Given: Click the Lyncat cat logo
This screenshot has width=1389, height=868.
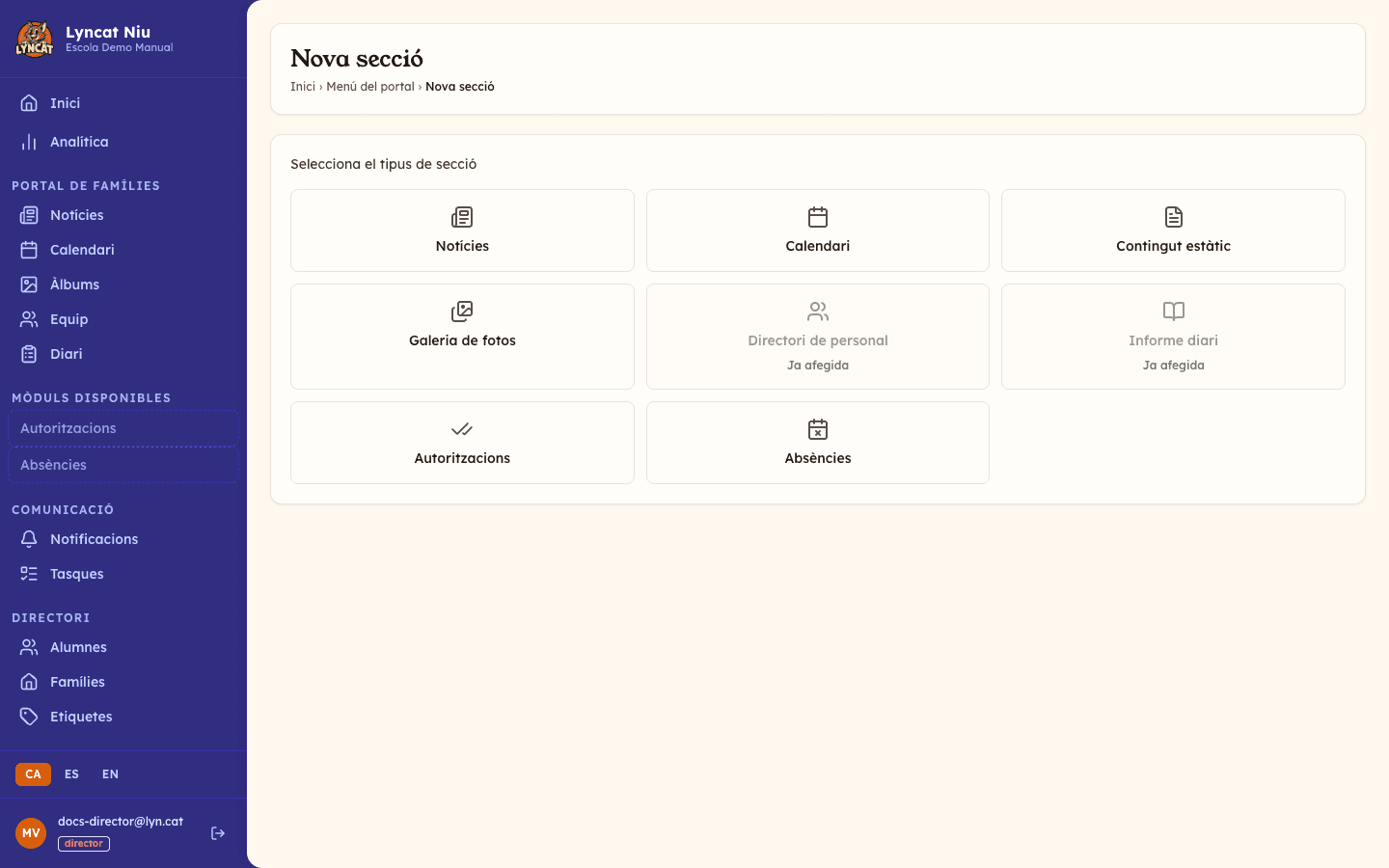Looking at the screenshot, I should (35, 39).
